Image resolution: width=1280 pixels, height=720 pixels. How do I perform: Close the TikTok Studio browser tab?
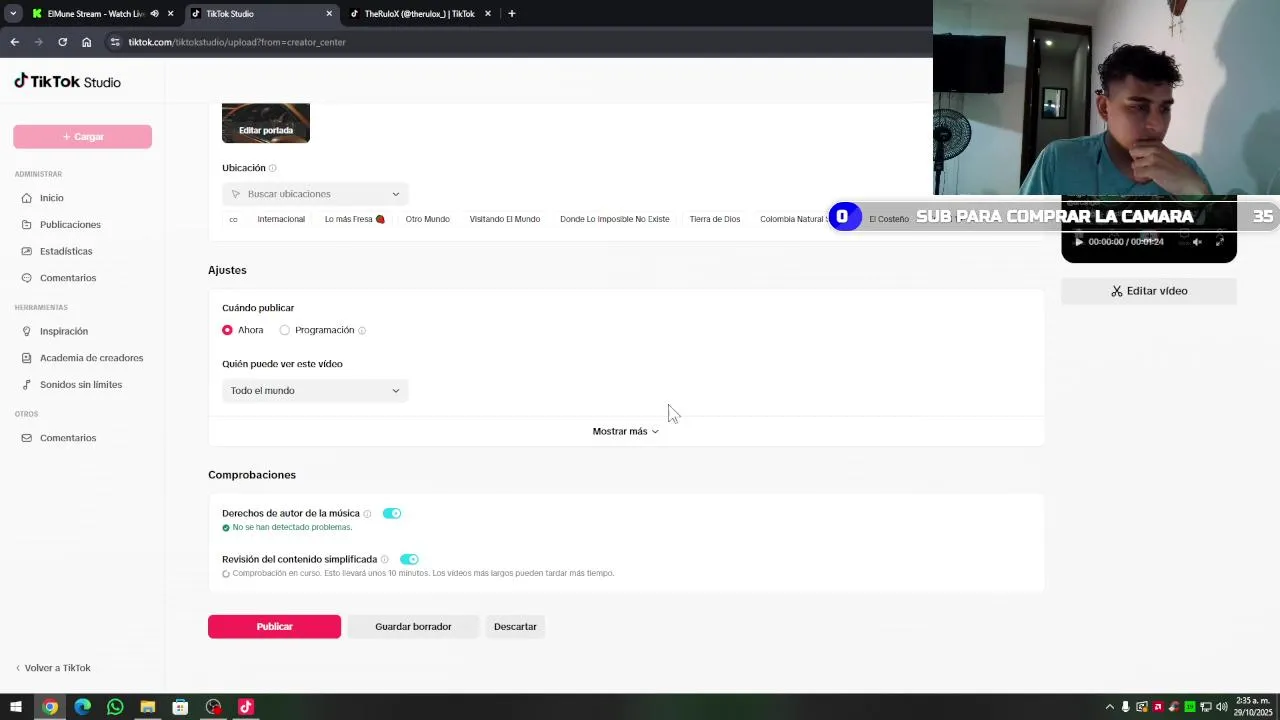coord(329,14)
